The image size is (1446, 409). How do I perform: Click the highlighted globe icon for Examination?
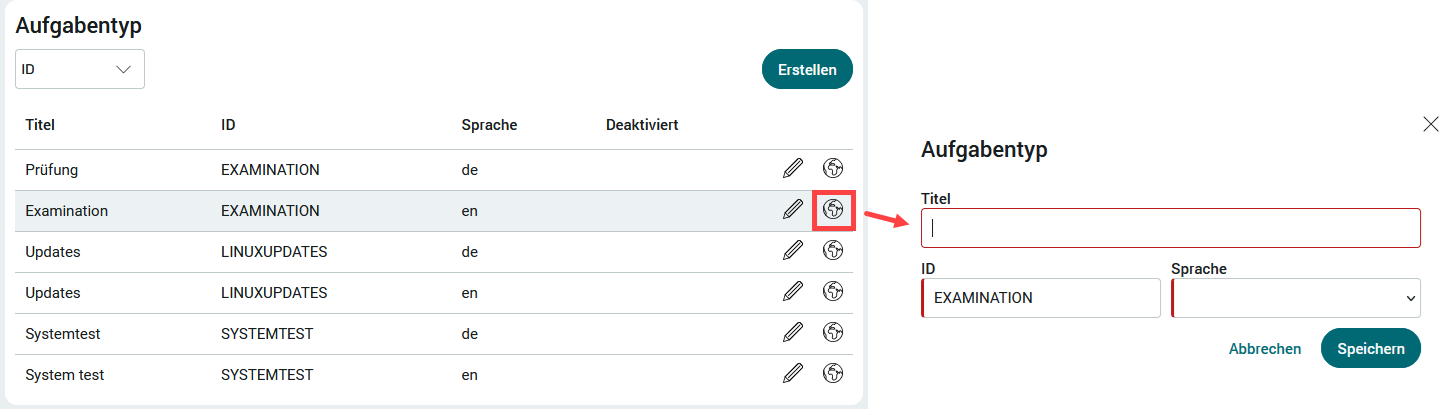833,210
